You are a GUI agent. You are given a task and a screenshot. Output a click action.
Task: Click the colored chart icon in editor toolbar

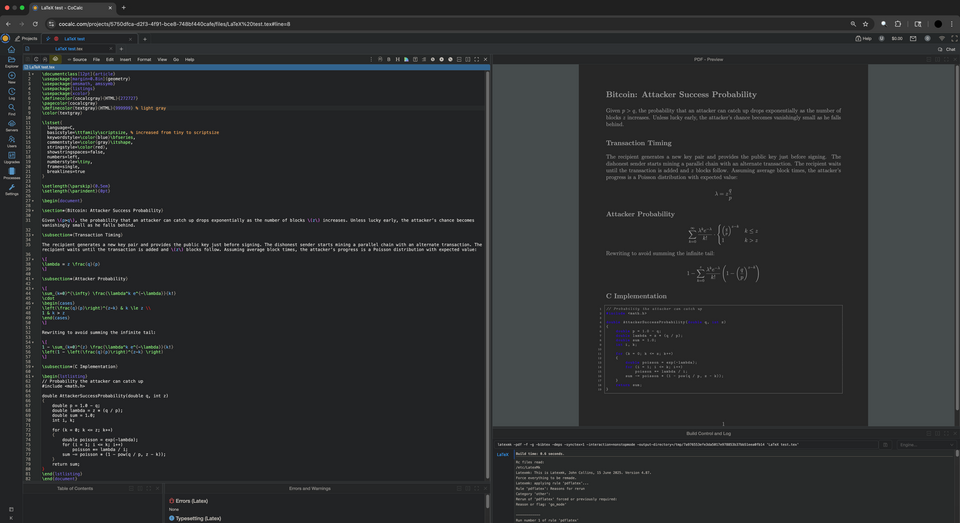point(406,59)
